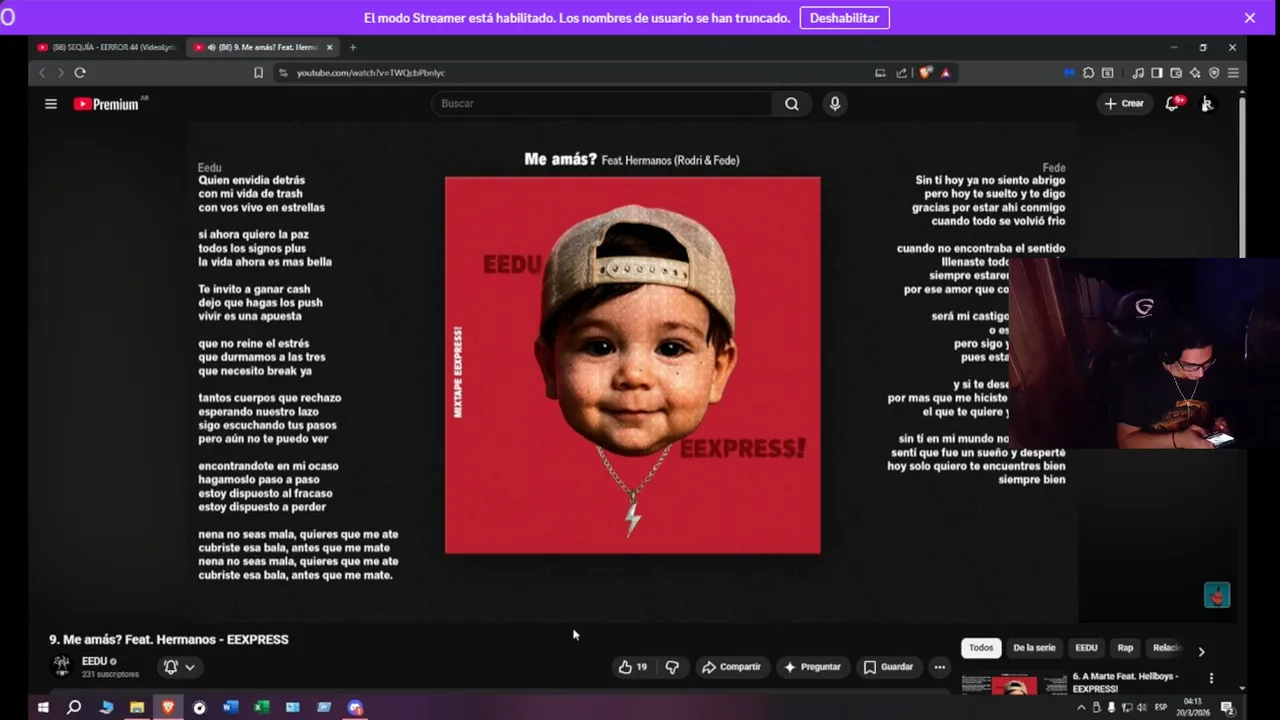Open media control music note icon
Screen dimensions: 1280x720
pos(1138,72)
